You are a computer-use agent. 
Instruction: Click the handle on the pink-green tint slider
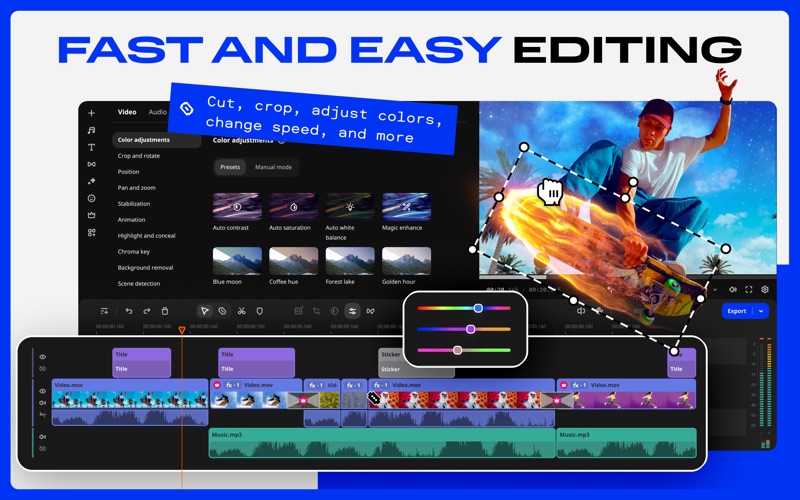[458, 350]
